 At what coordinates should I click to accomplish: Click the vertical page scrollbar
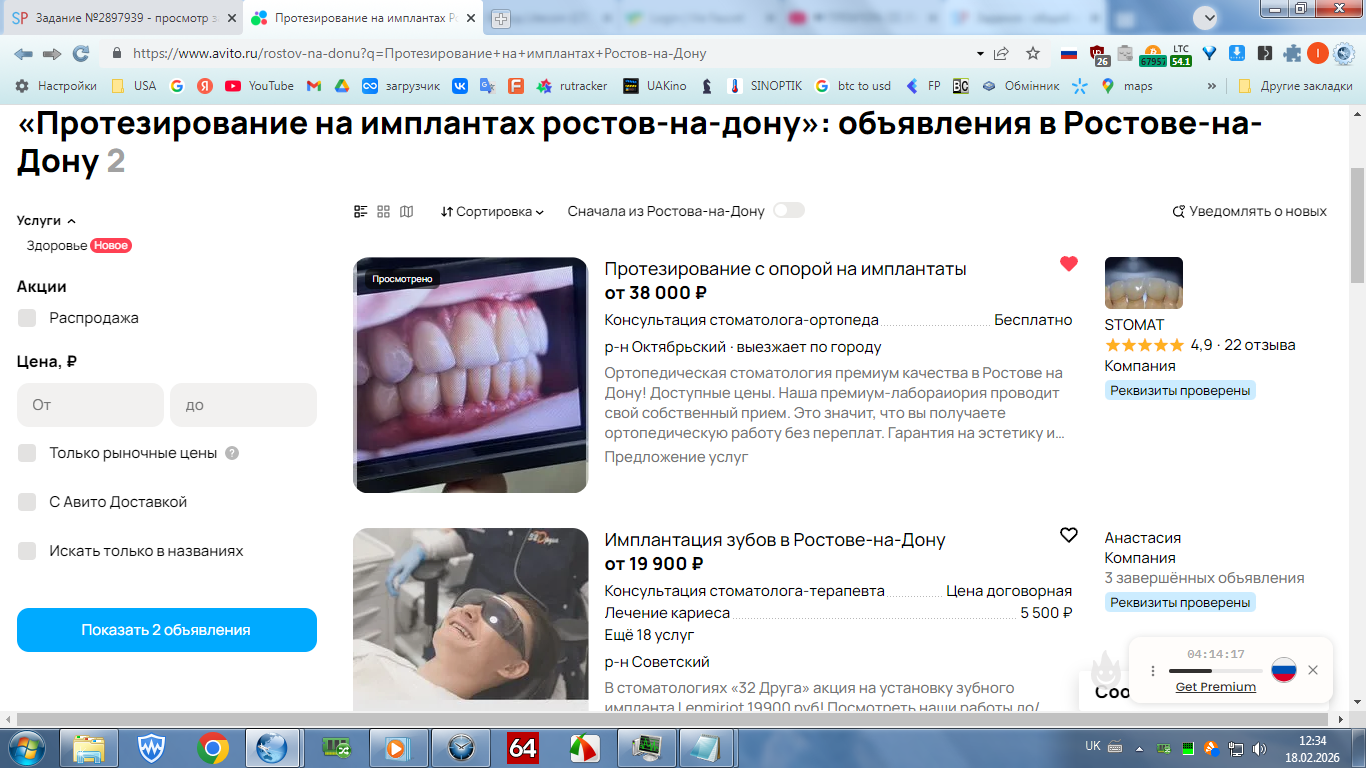click(x=1357, y=225)
